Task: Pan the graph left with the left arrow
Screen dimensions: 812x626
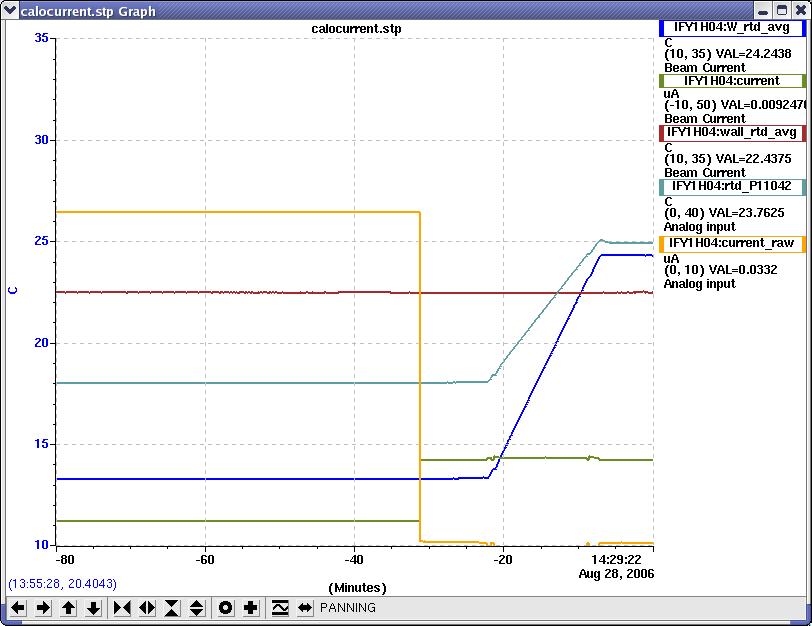Action: 18,607
